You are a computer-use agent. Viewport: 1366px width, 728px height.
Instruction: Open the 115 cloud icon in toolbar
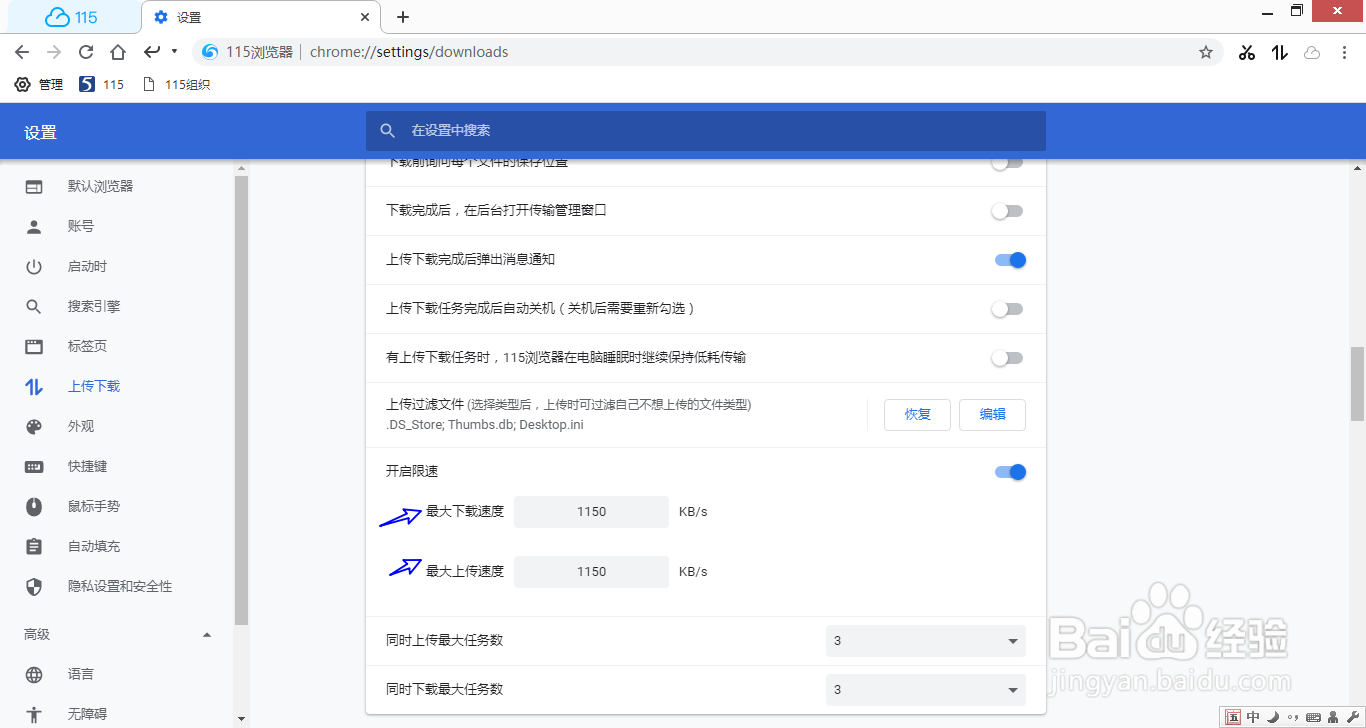(1312, 52)
